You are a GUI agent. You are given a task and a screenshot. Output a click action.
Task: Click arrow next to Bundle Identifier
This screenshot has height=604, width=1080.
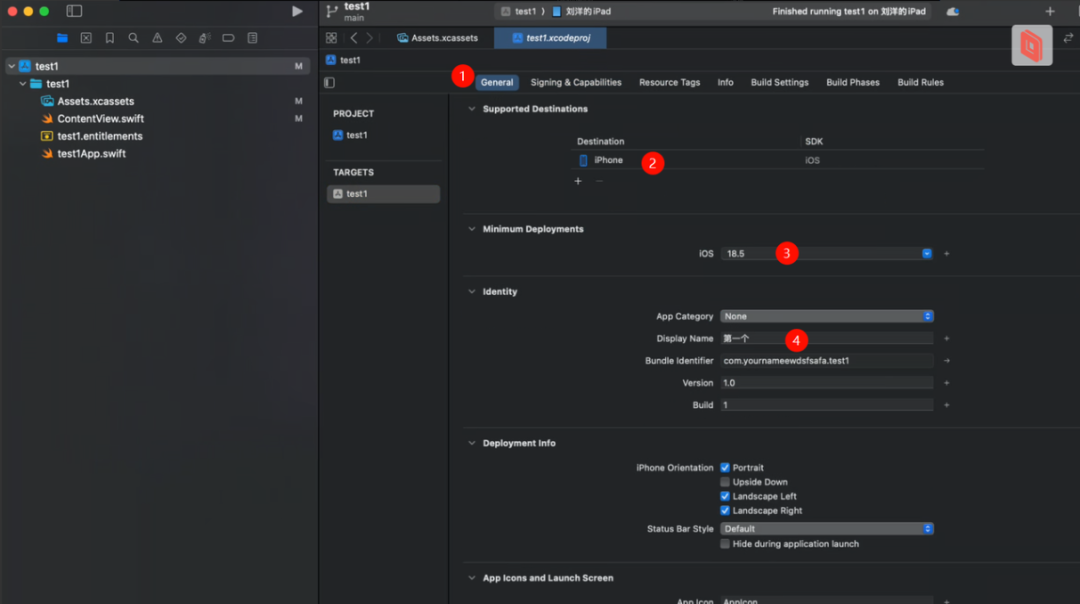point(946,360)
